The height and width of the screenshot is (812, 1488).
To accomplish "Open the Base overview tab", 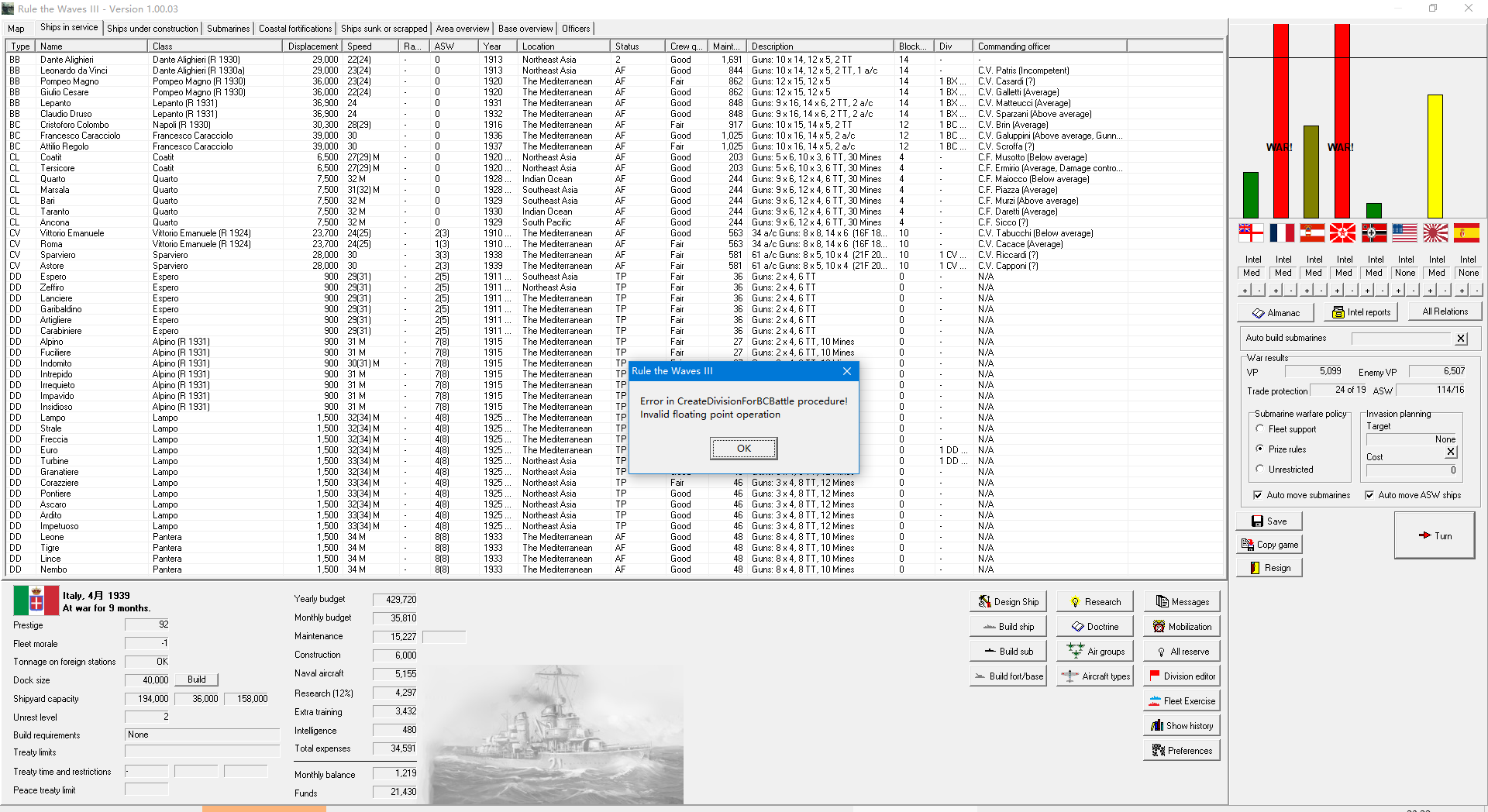I will [525, 29].
